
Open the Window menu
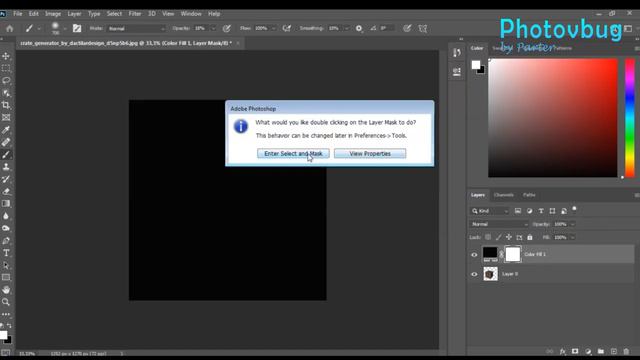pos(191,13)
